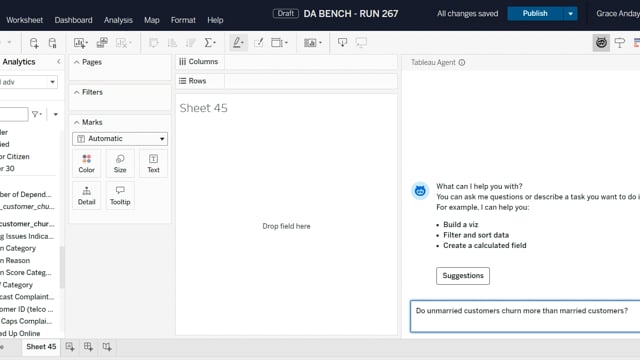640x360 pixels.
Task: Select the Citizen field in the data pane
Action: coord(15,156)
